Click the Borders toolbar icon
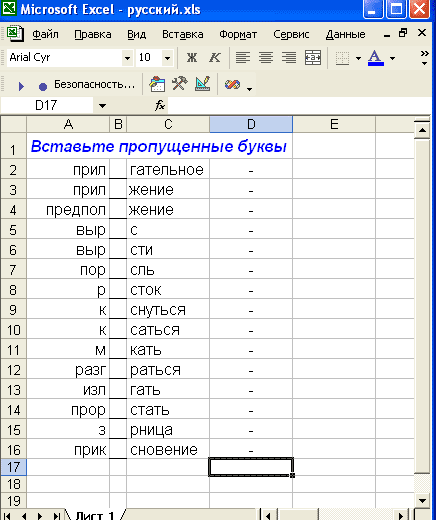The width and height of the screenshot is (436, 520). click(342, 58)
